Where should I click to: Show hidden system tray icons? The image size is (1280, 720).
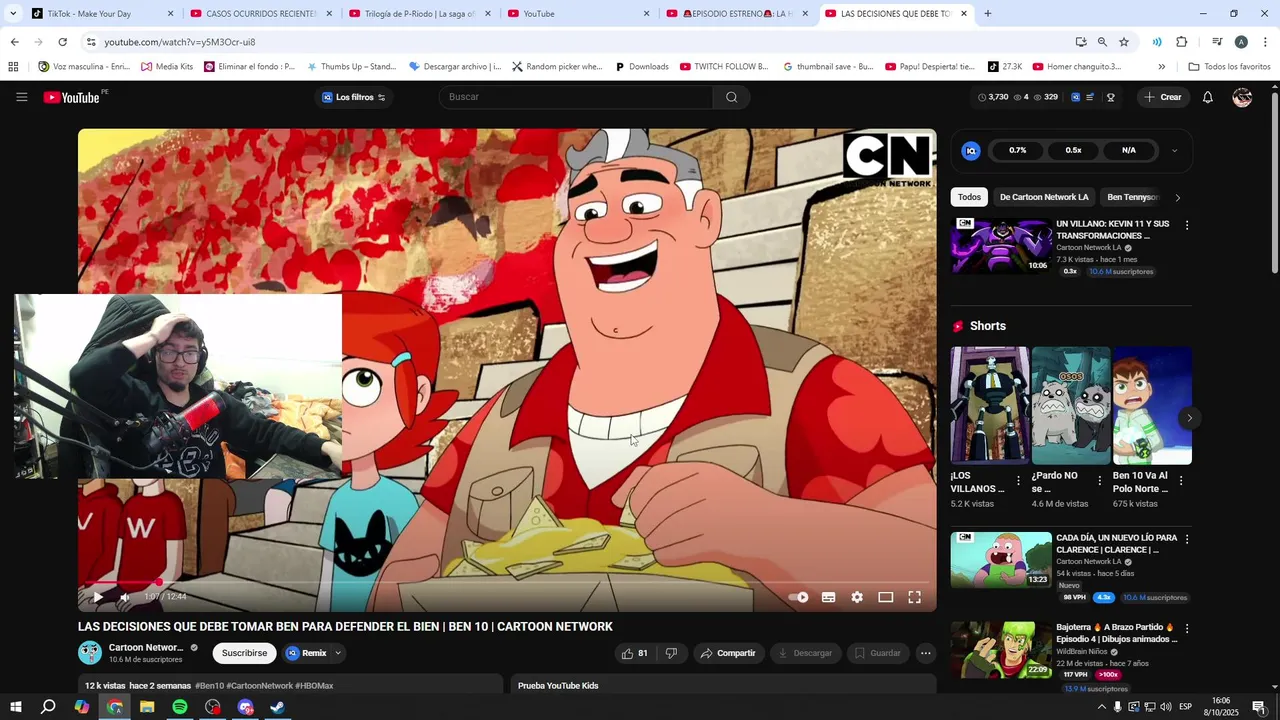(1101, 707)
